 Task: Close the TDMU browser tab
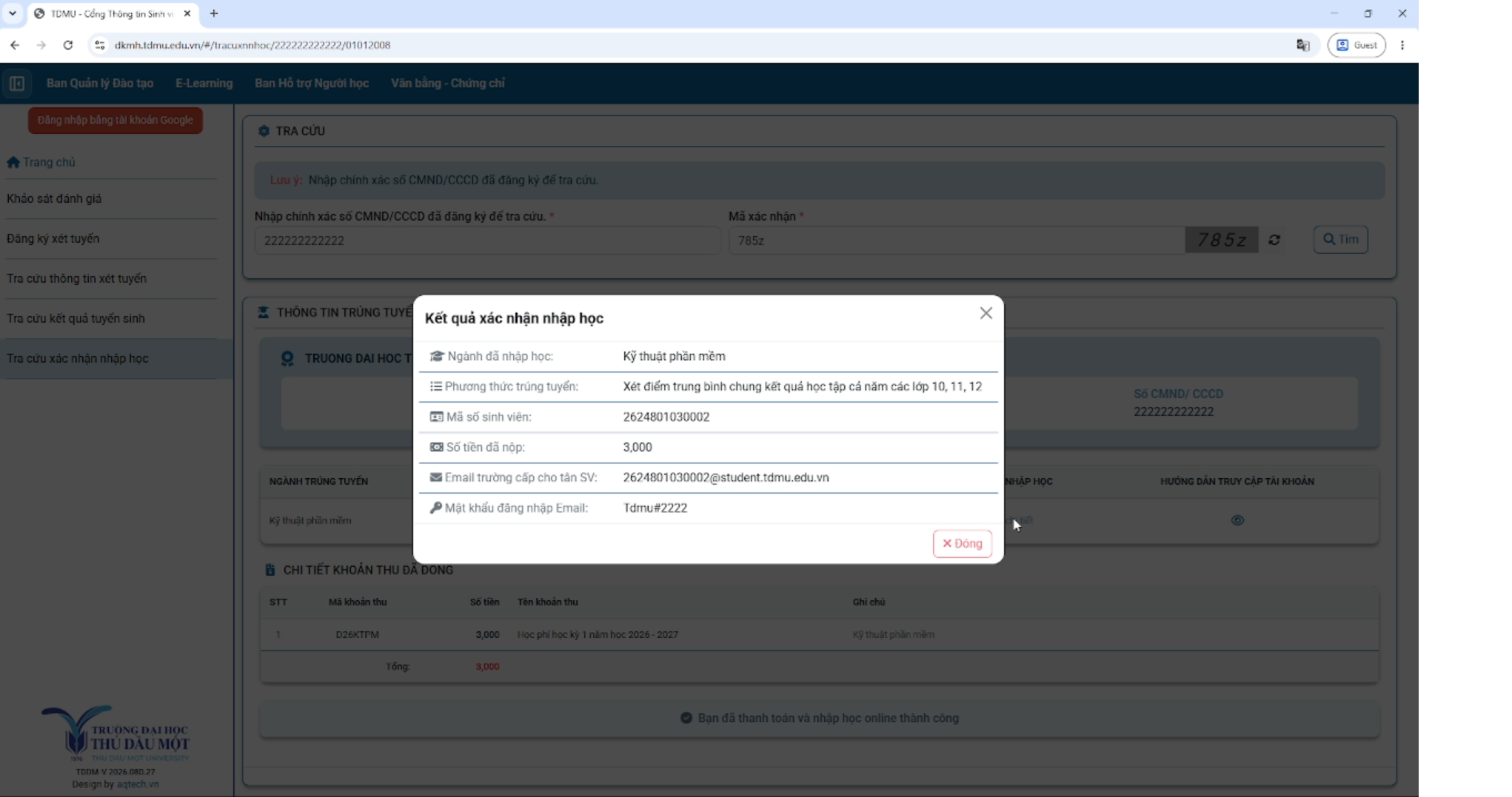[x=187, y=13]
